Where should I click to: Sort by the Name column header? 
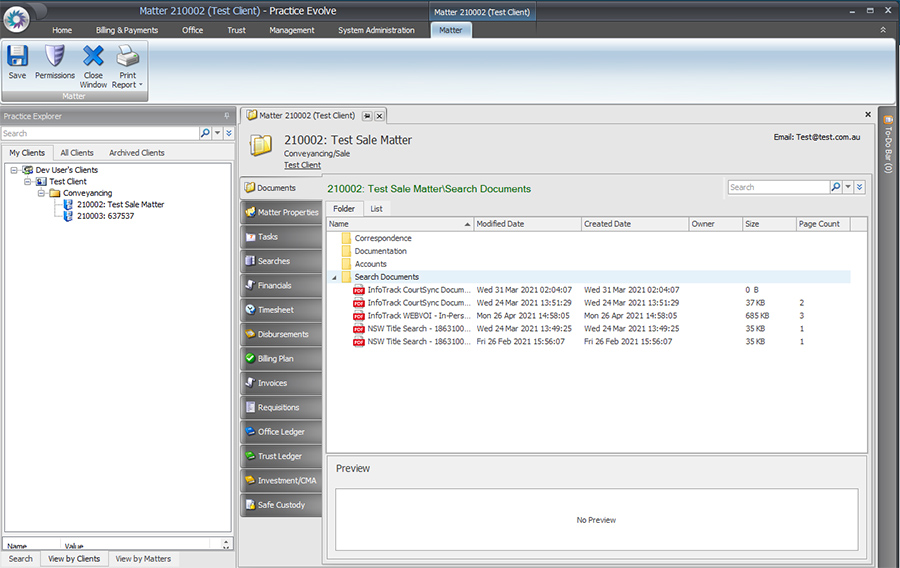[400, 224]
